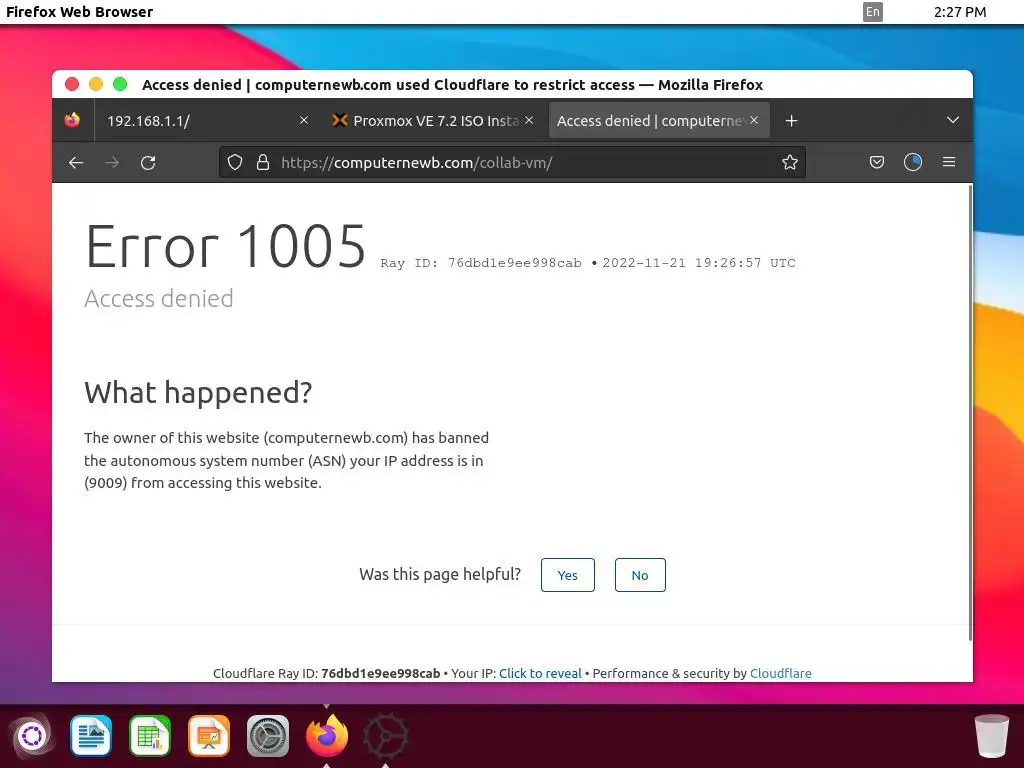Open the Cloudflare footer link
Viewport: 1024px width, 768px height.
pos(780,673)
